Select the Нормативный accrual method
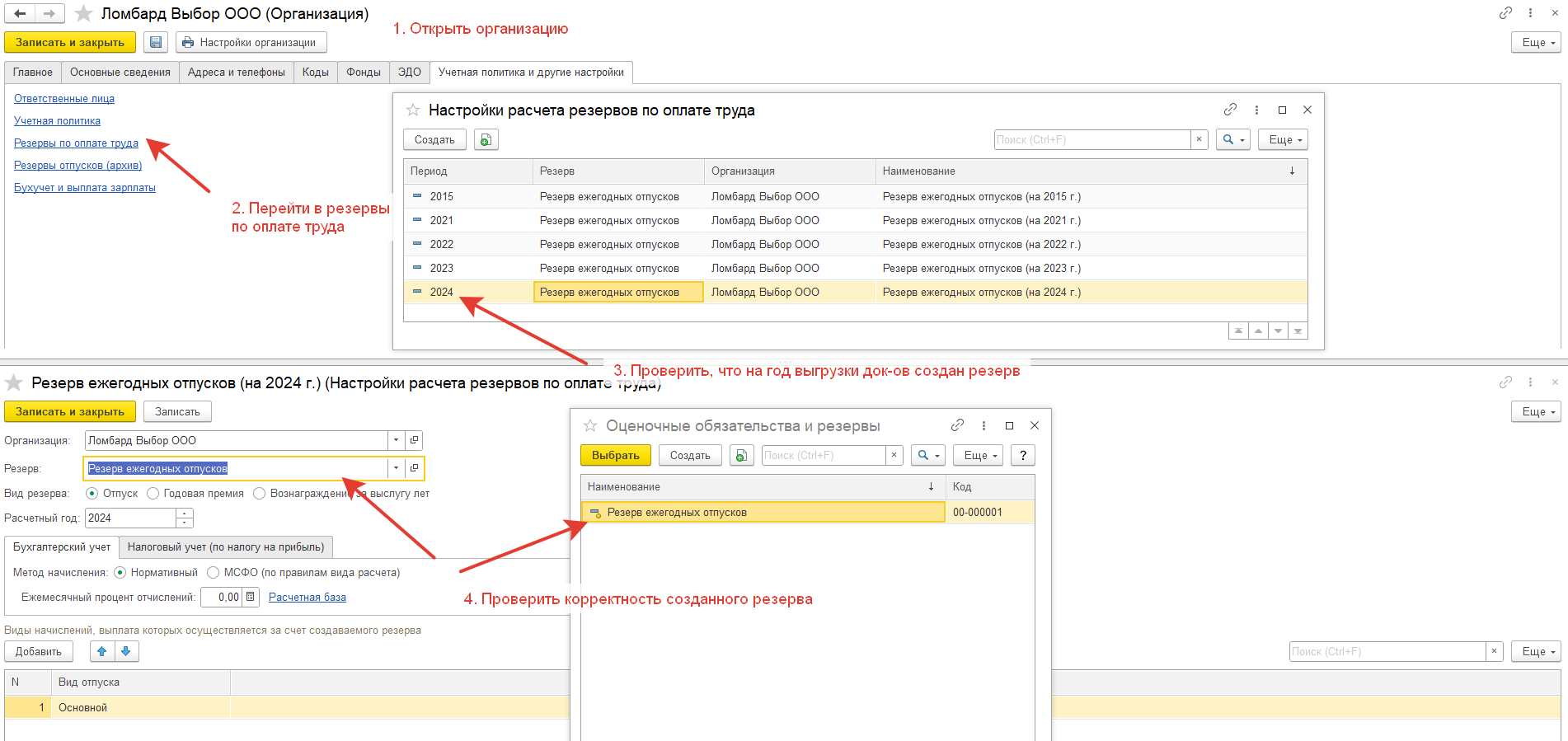 coord(120,572)
